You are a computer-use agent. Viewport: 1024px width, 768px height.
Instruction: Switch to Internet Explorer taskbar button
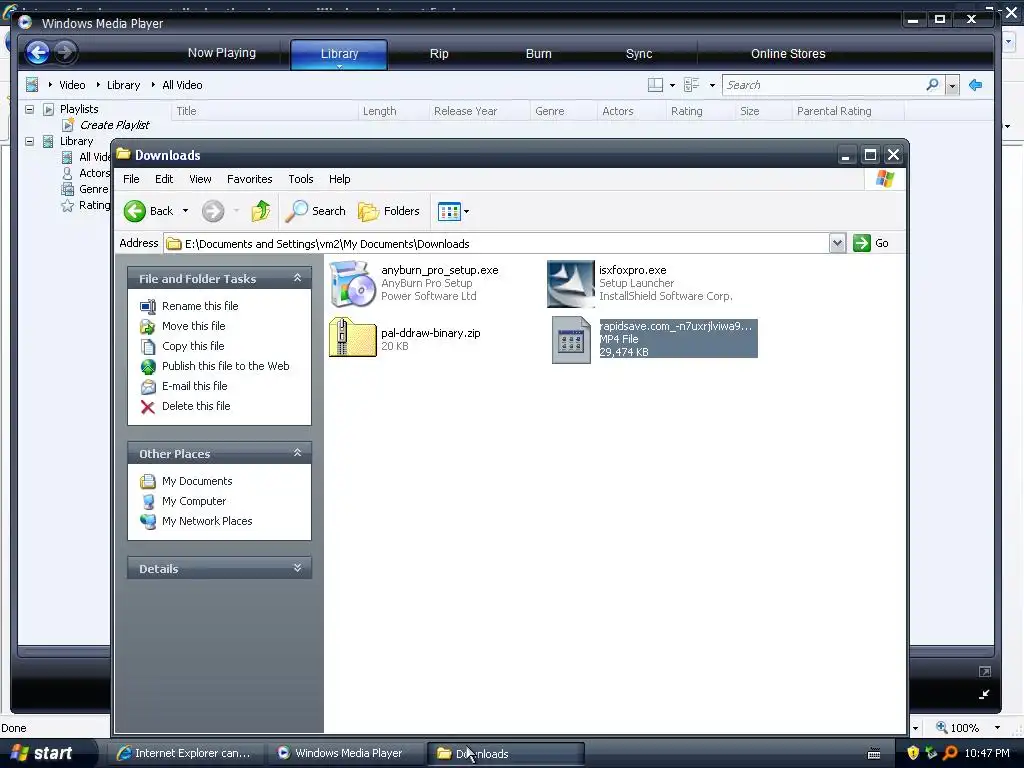tap(183, 753)
